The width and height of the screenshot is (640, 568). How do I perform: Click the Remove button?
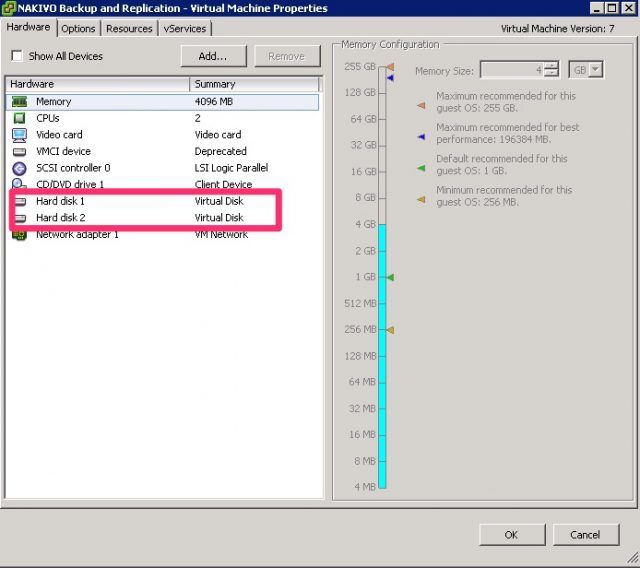point(287,56)
